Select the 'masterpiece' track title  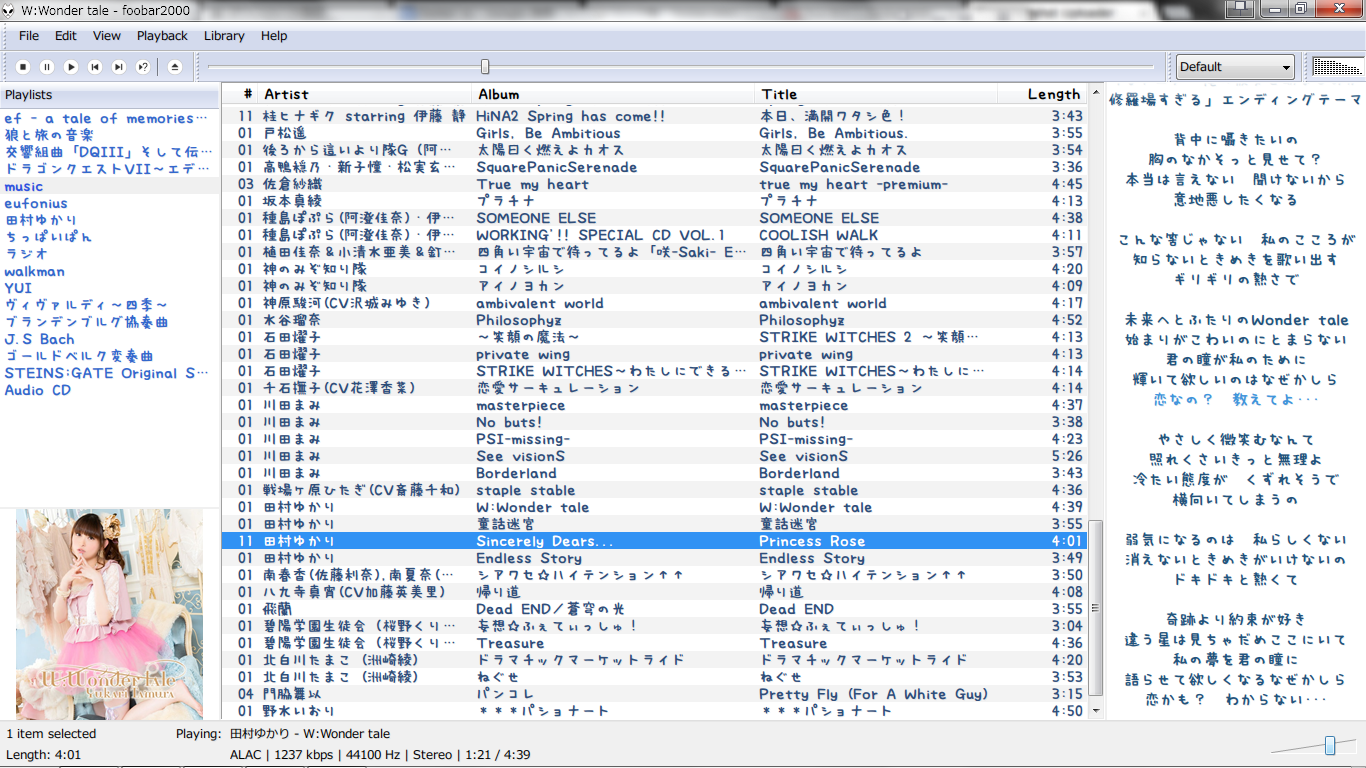[x=803, y=405]
